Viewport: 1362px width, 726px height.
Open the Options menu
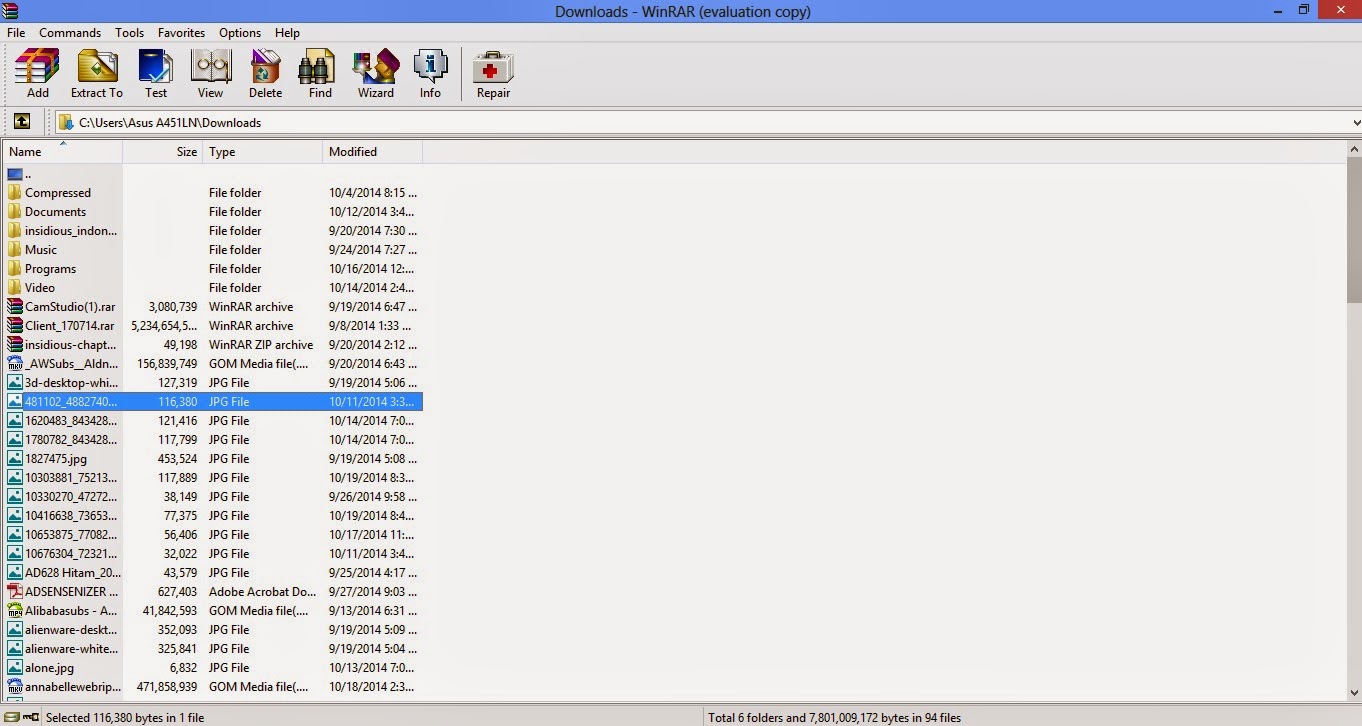point(240,33)
